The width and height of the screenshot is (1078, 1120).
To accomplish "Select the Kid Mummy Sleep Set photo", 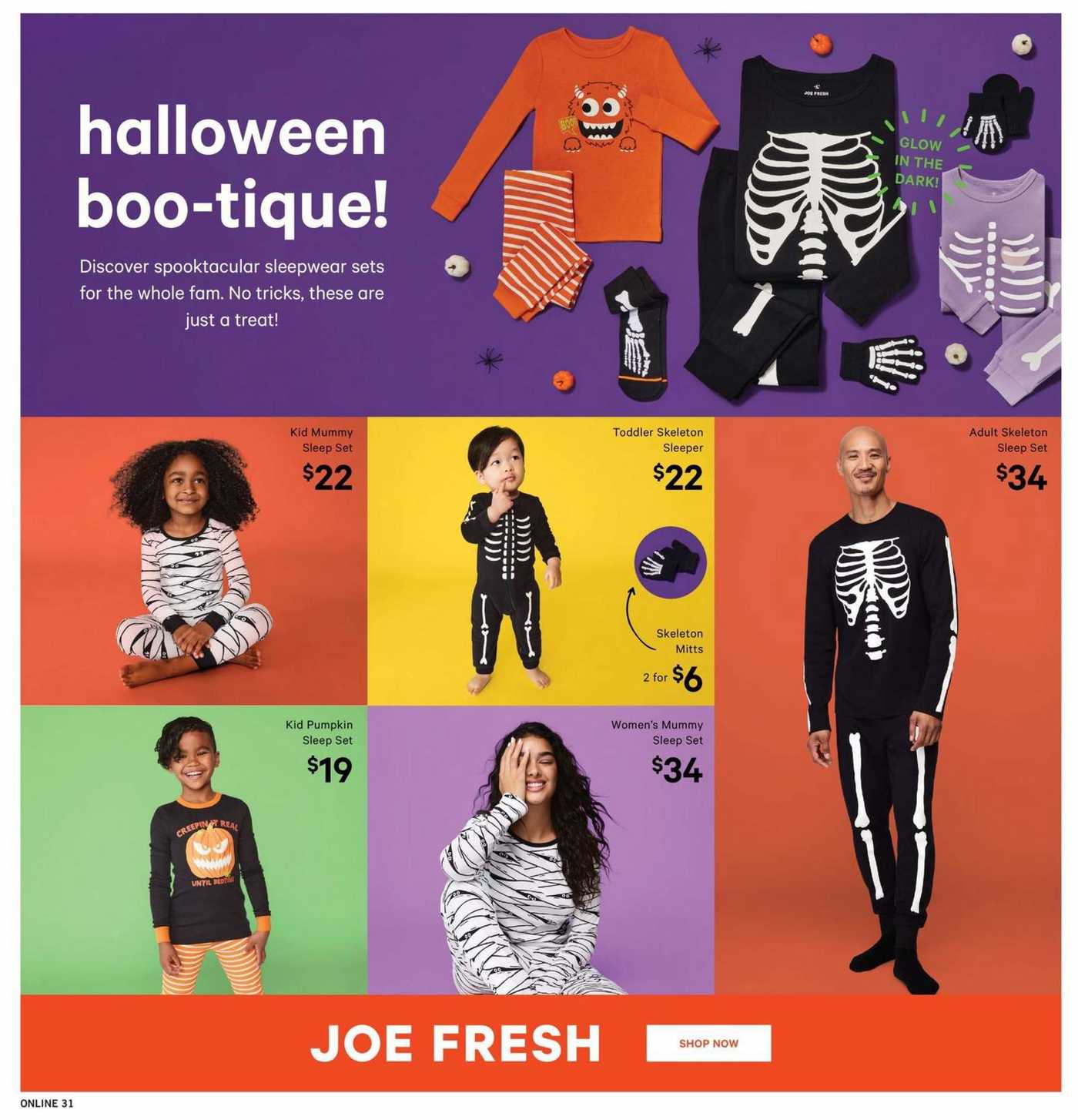I will [x=193, y=562].
